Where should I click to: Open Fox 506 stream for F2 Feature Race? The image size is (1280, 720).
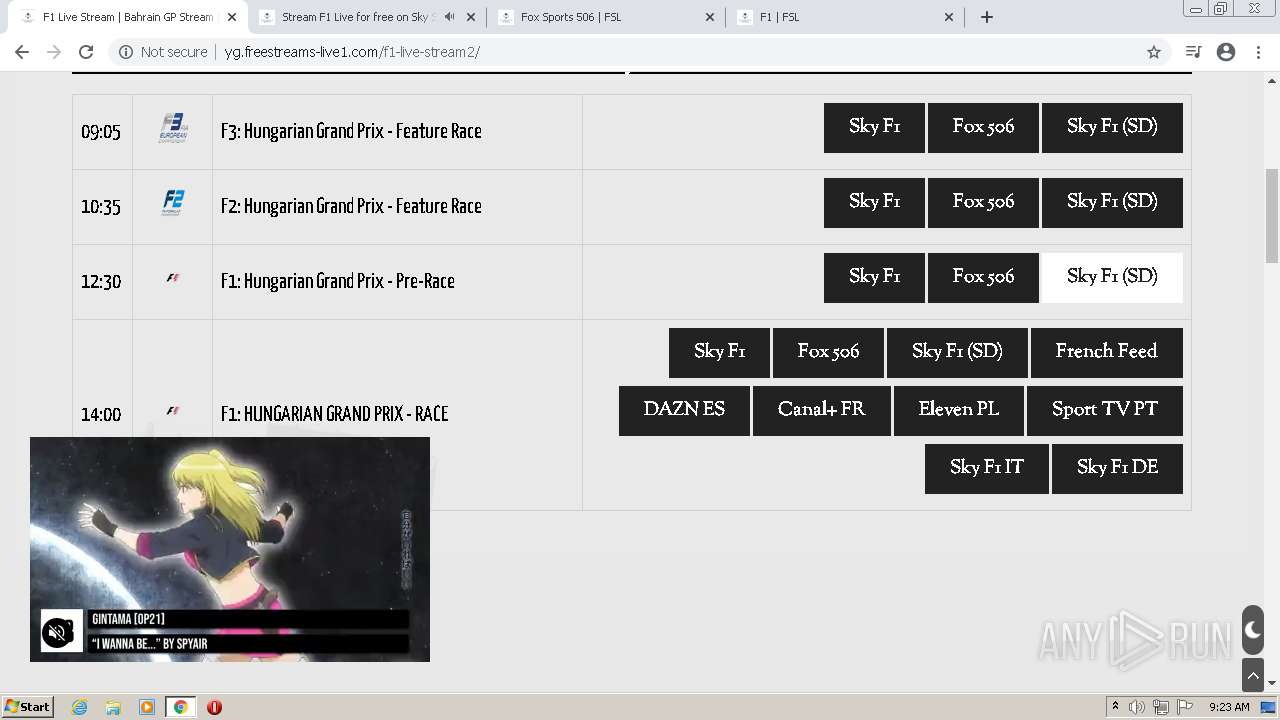983,203
